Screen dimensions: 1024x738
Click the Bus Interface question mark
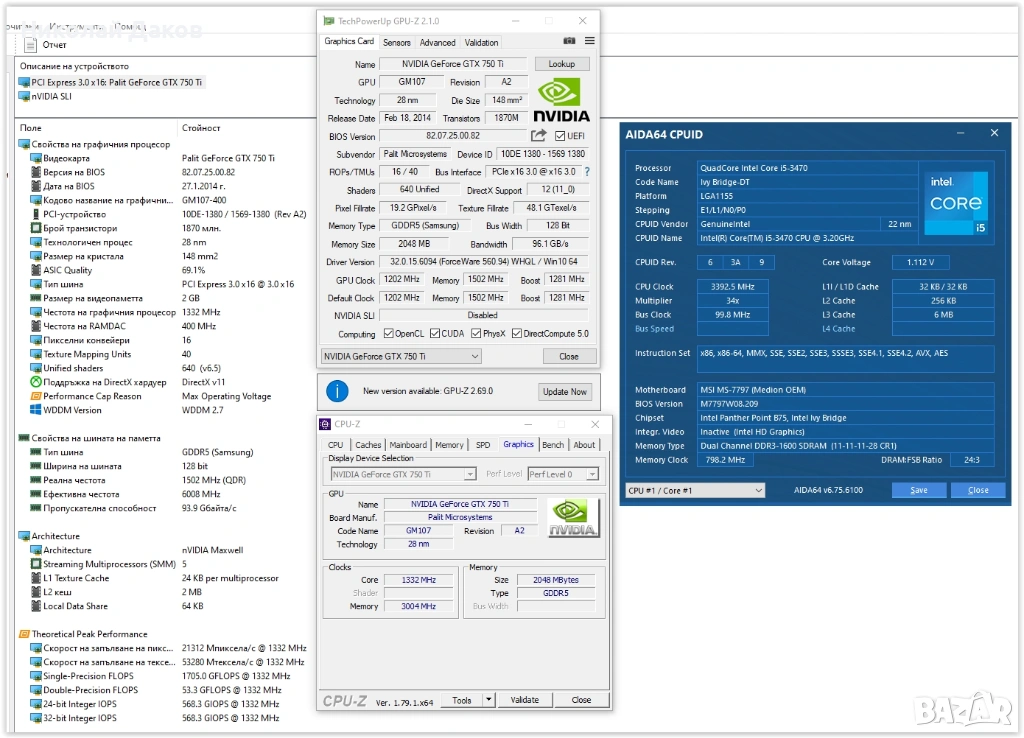coord(587,172)
